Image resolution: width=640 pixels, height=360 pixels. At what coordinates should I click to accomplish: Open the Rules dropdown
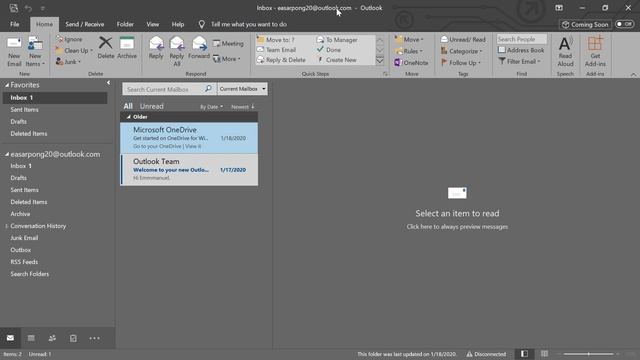(x=408, y=51)
